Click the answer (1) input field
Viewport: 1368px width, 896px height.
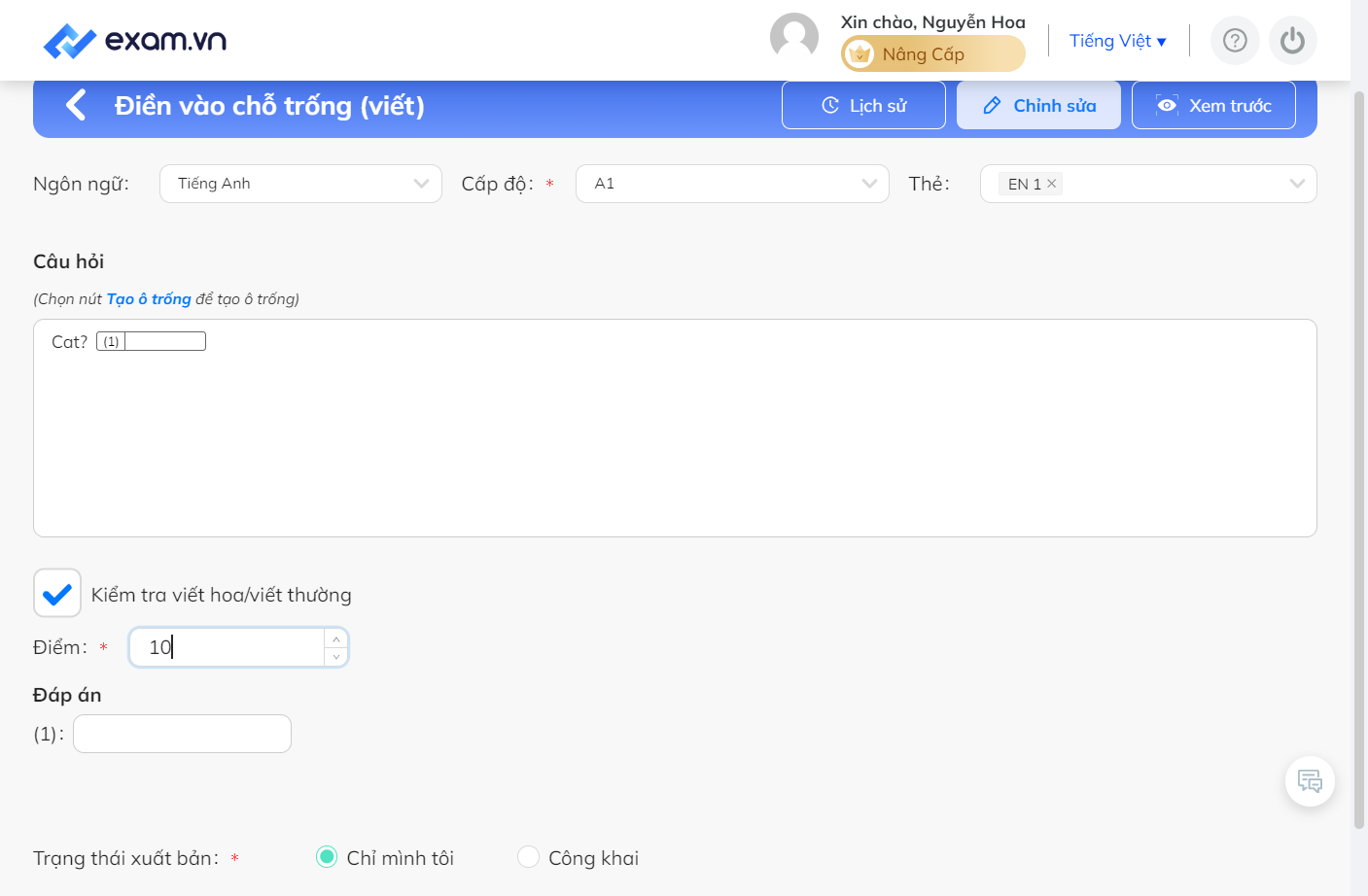[182, 734]
